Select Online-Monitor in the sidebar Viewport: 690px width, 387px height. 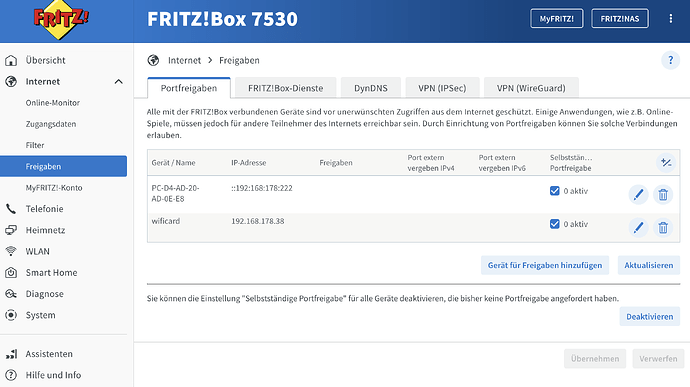pyautogui.click(x=53, y=103)
